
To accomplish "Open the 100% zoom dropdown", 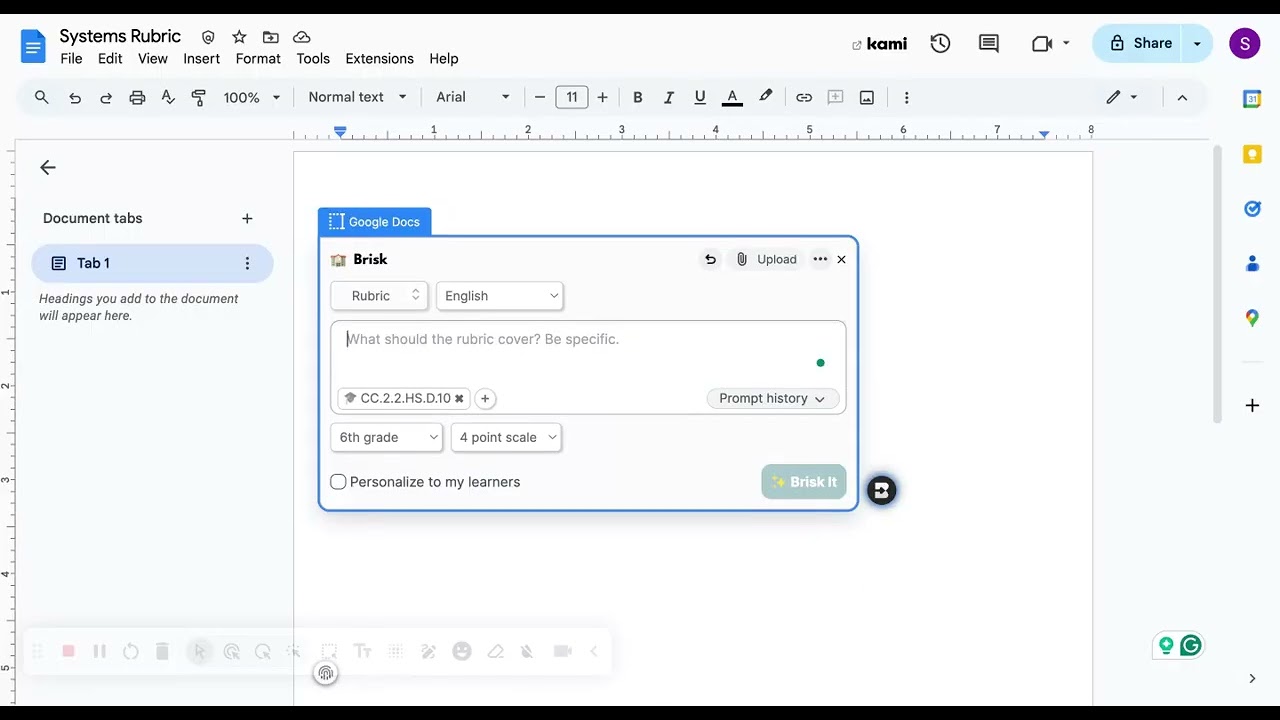I will click(251, 97).
